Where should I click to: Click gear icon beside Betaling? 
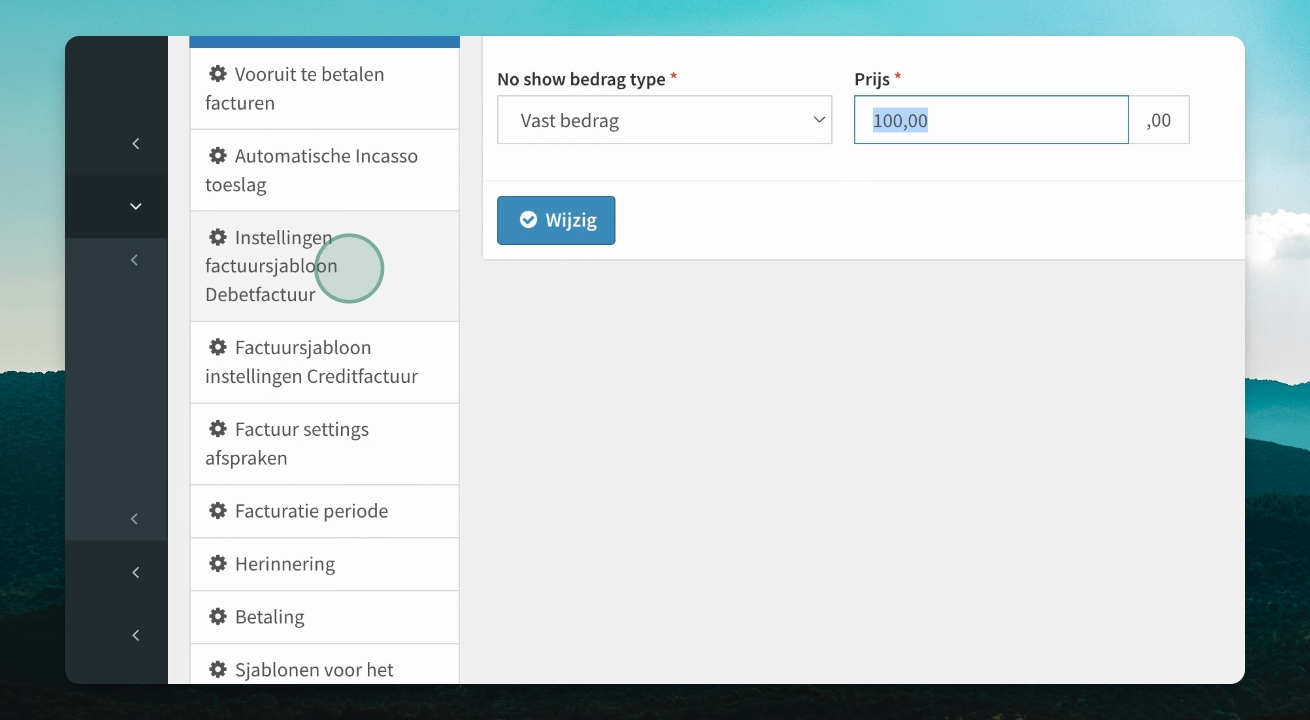coord(217,617)
